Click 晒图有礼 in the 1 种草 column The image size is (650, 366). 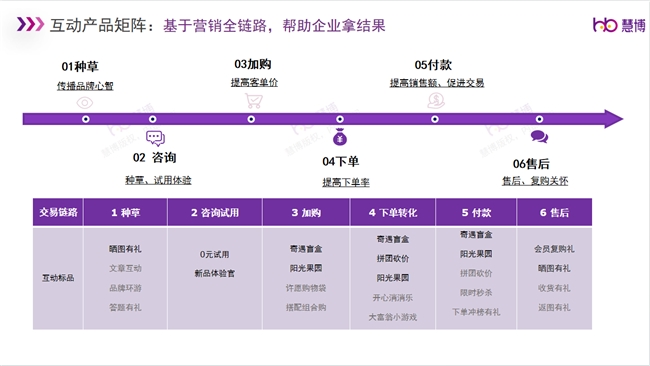125,249
